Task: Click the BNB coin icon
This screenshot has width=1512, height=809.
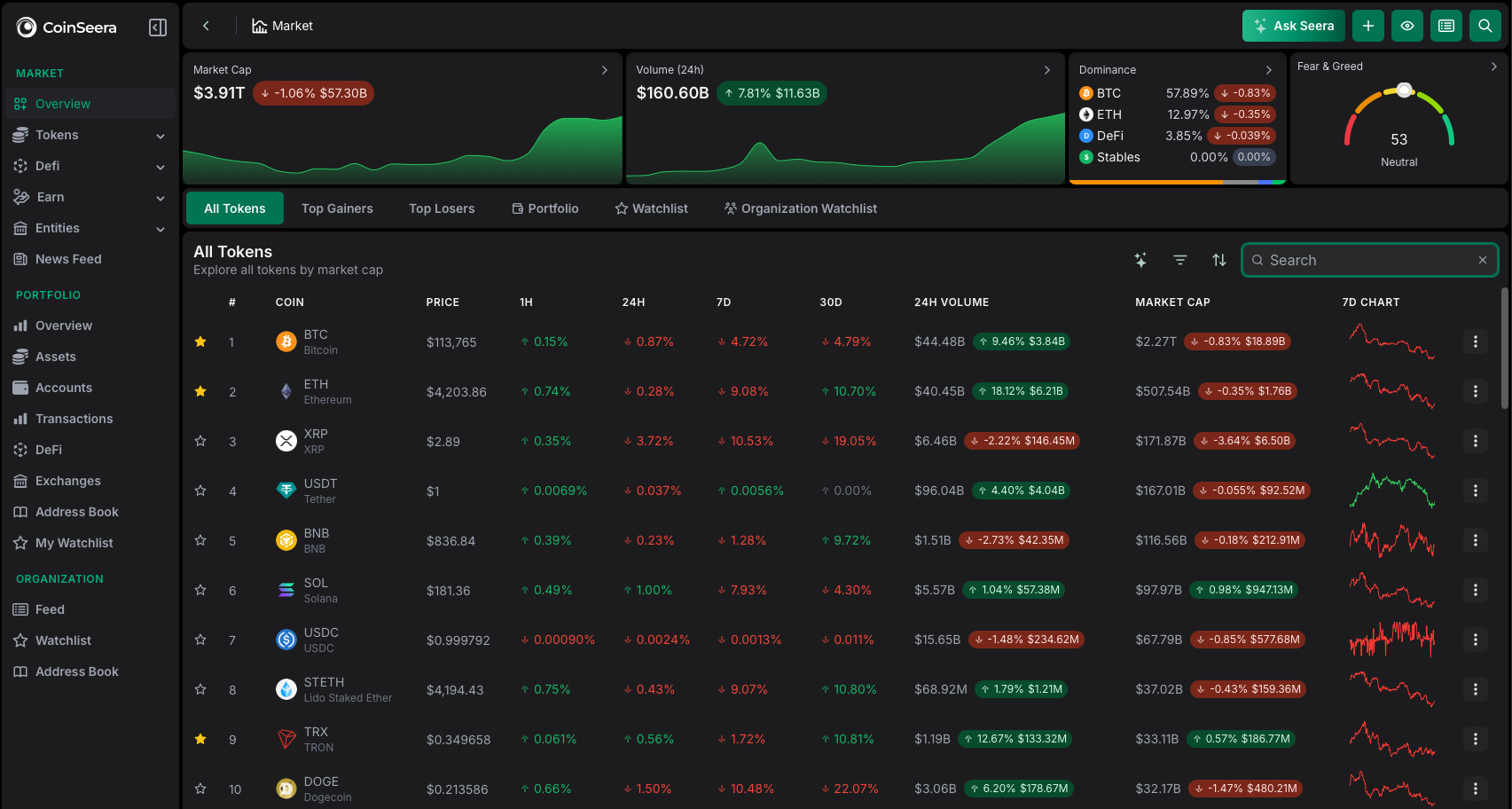Action: [x=286, y=540]
